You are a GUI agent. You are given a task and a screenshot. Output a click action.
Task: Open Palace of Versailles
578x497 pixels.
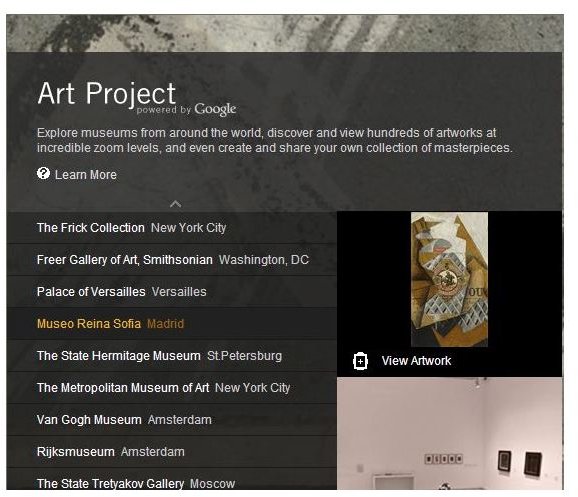[x=171, y=292]
